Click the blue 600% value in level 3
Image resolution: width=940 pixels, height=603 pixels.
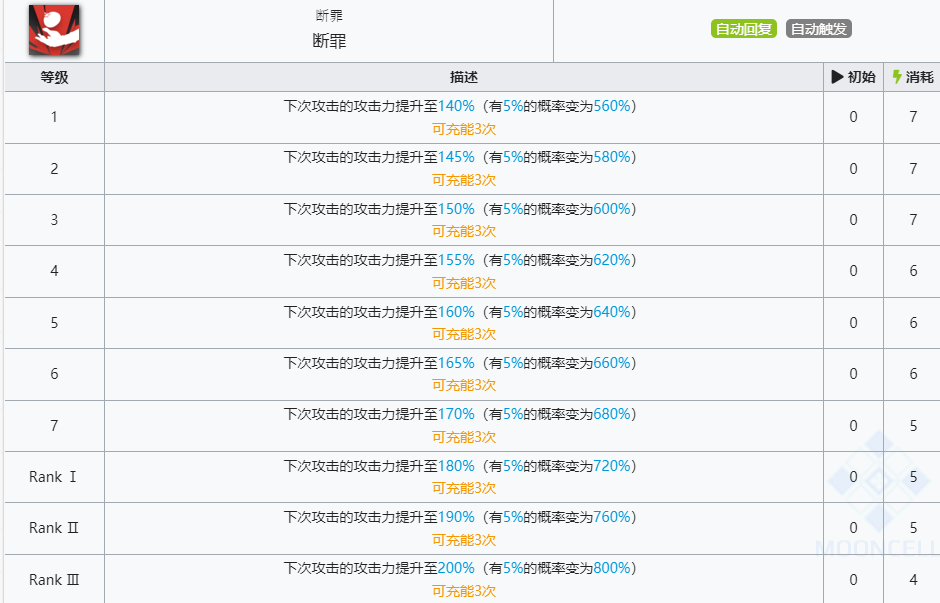612,209
